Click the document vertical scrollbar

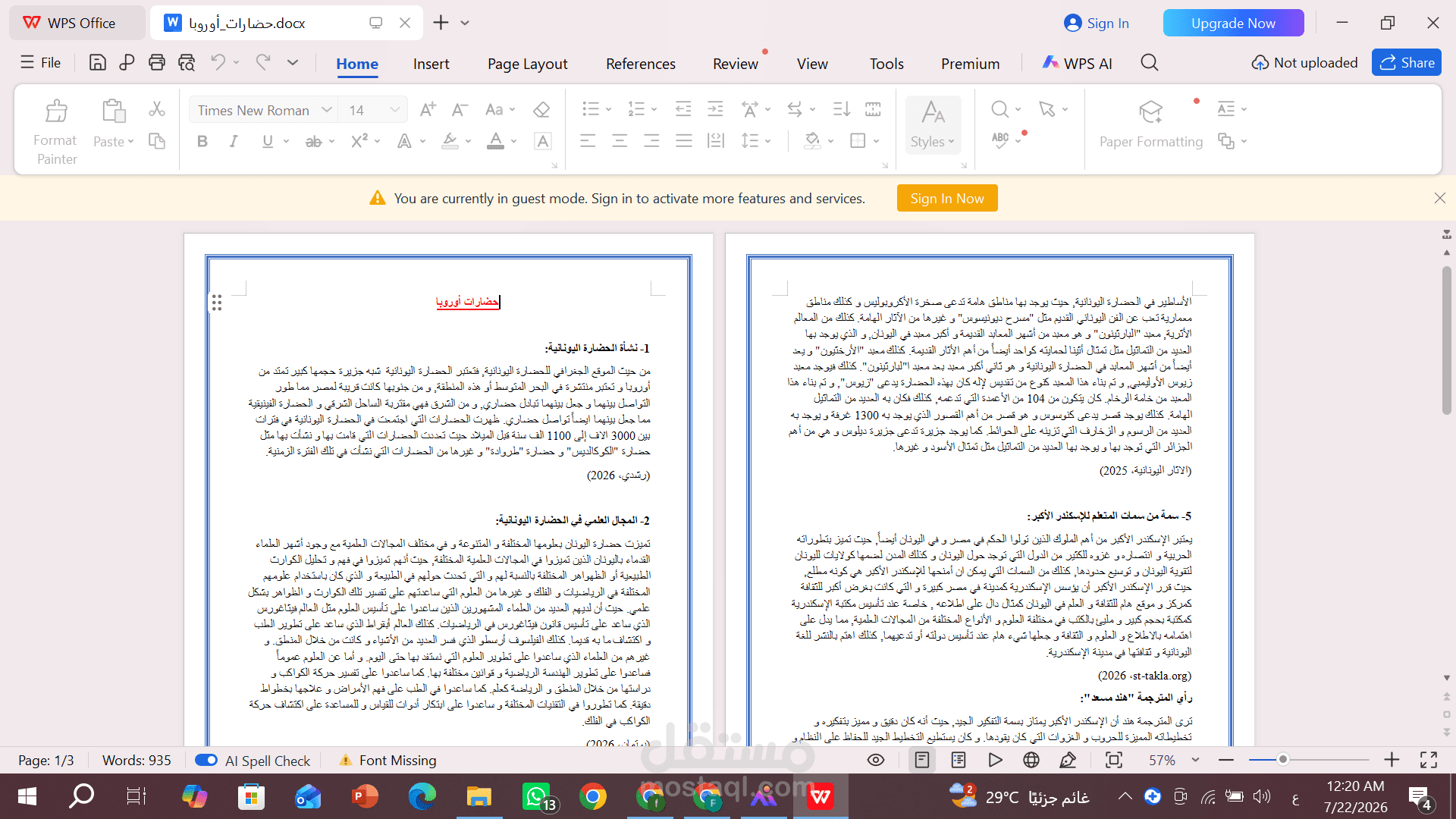click(1447, 340)
